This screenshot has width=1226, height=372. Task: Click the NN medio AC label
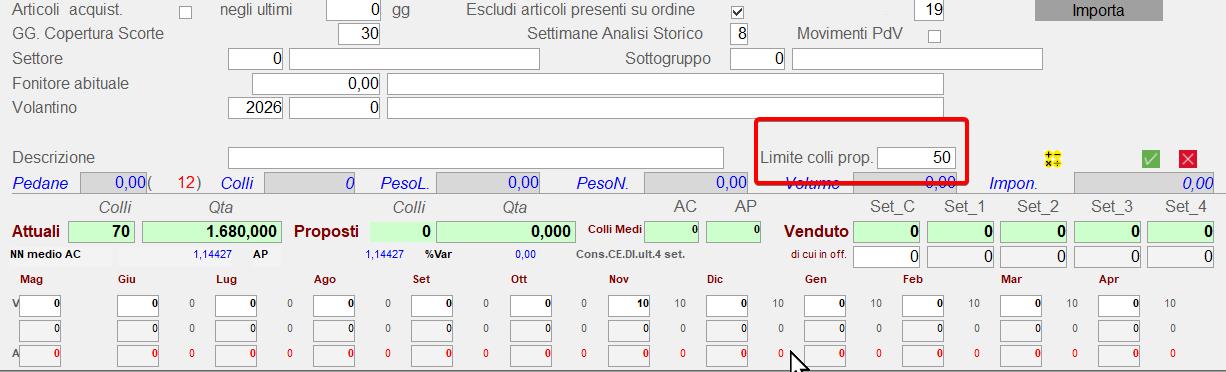[x=45, y=254]
